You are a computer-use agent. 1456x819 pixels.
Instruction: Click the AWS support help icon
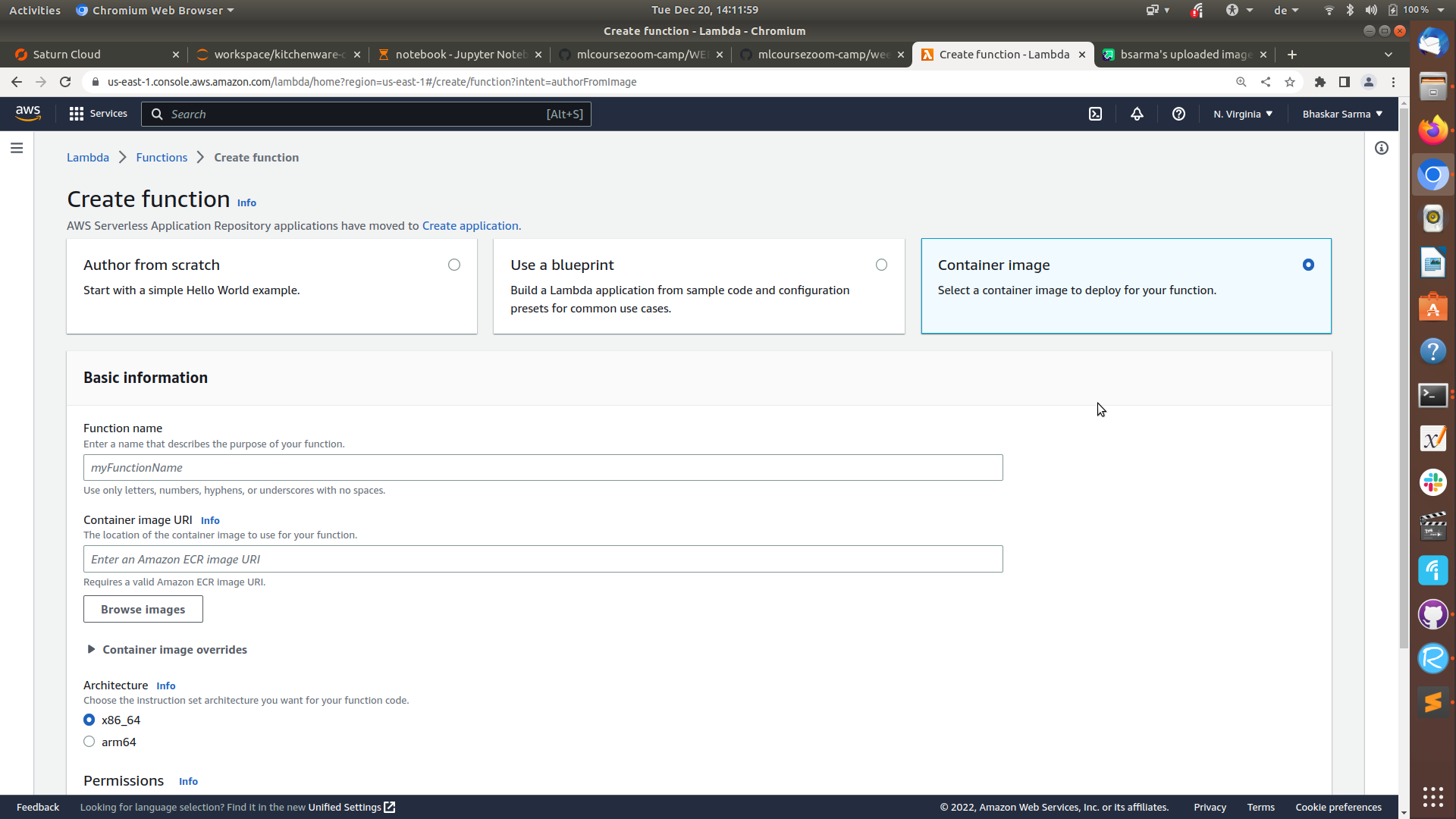click(1178, 114)
